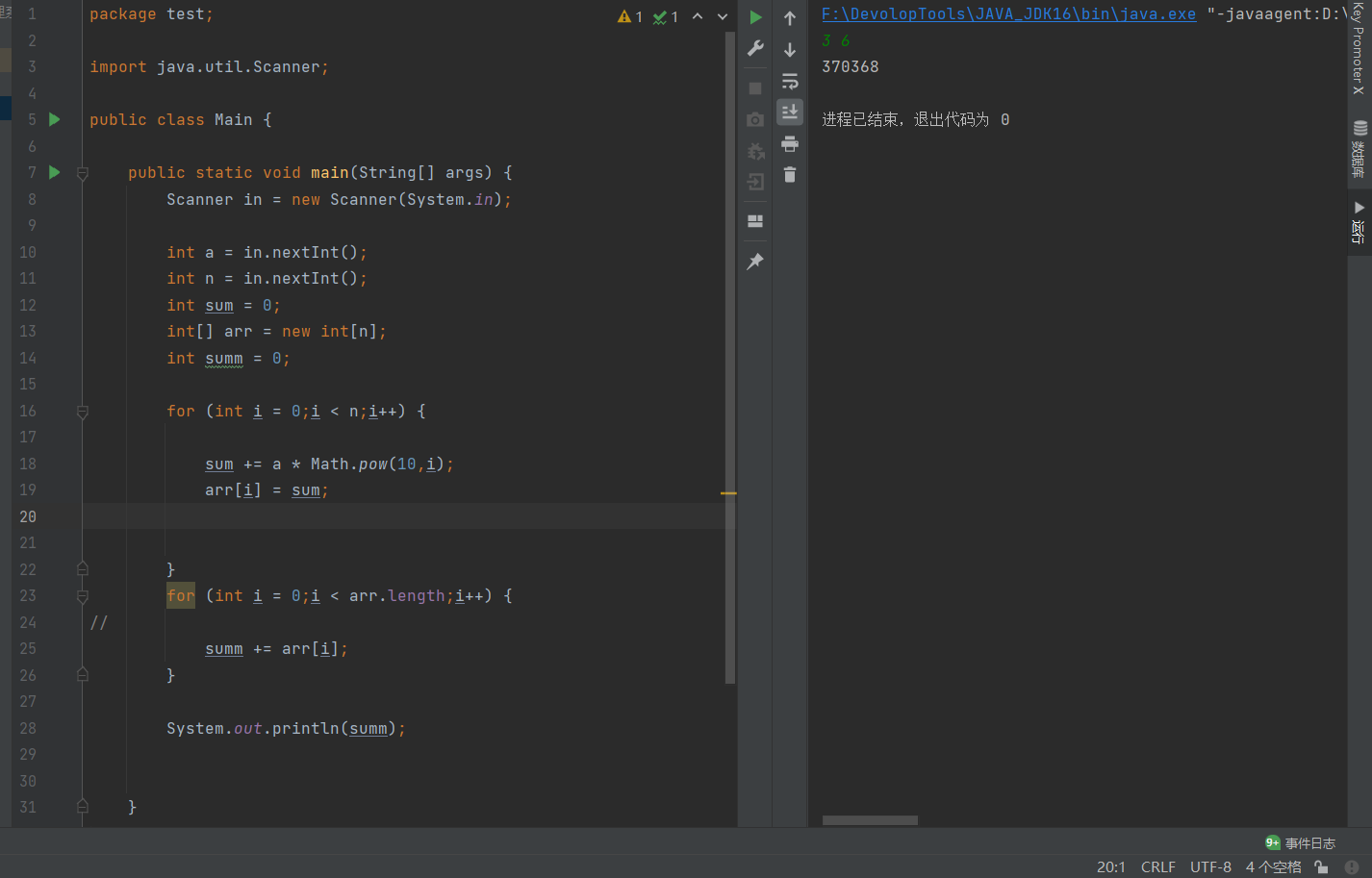Take a thread dump with camera icon
The image size is (1372, 878).
[x=755, y=119]
